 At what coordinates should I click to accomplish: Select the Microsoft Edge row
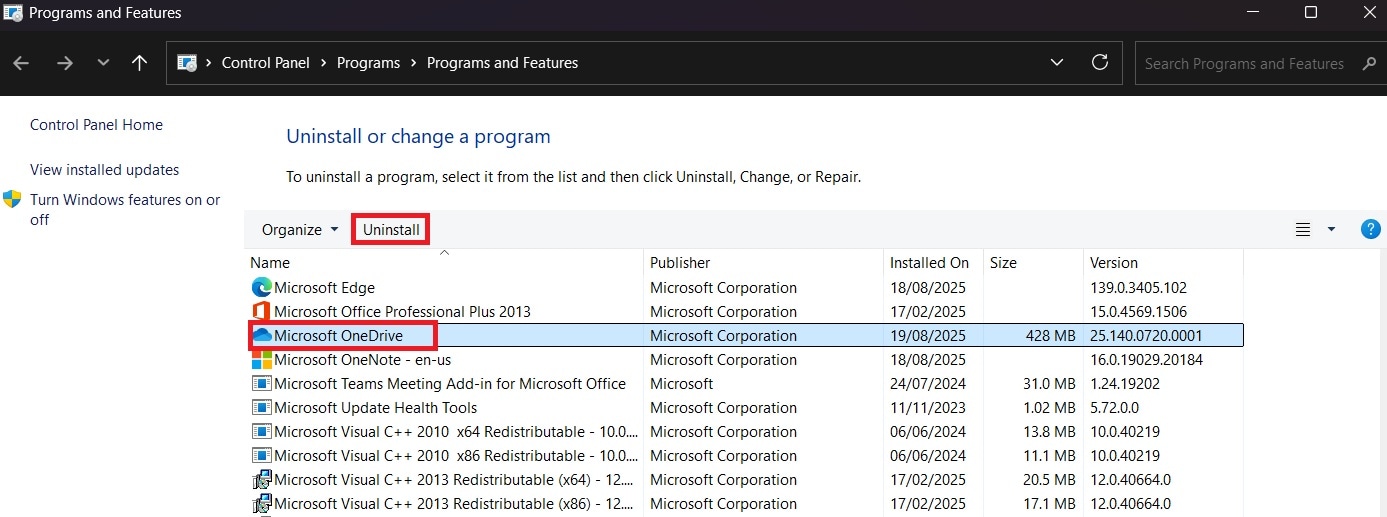[745, 288]
